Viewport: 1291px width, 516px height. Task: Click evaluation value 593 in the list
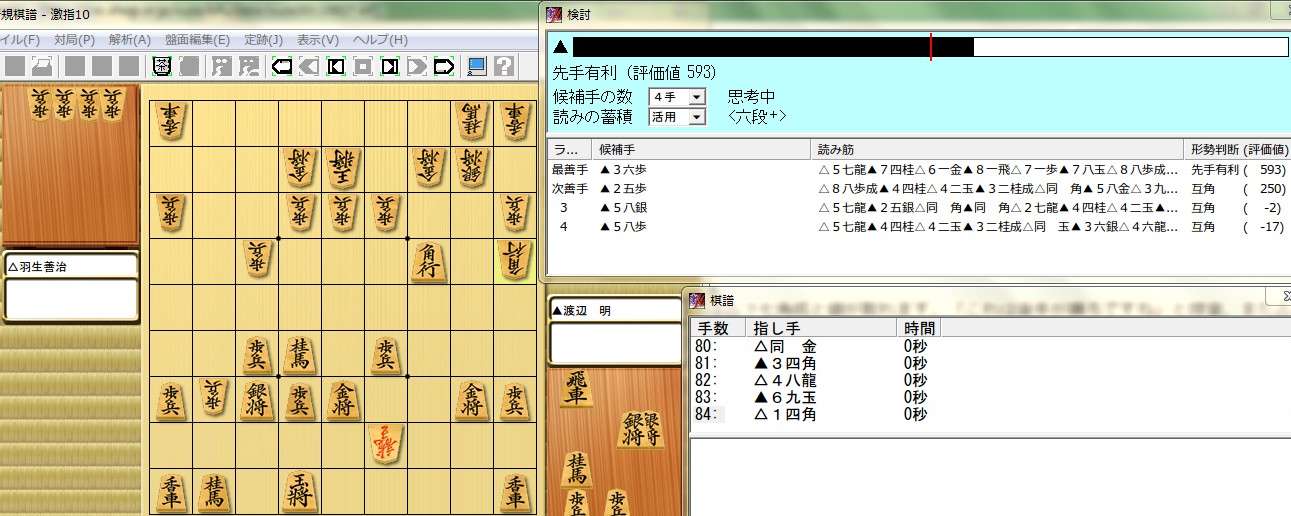(1272, 170)
